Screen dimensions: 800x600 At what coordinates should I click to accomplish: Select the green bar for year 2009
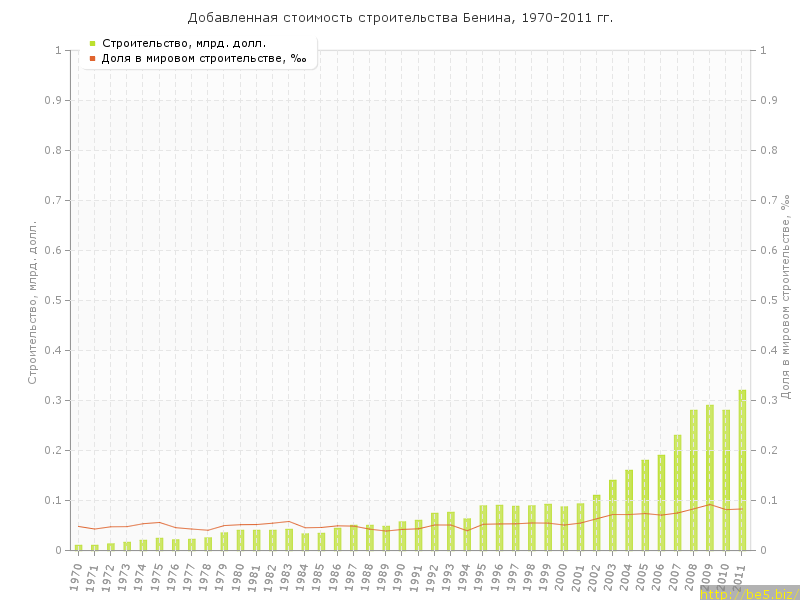coord(710,478)
